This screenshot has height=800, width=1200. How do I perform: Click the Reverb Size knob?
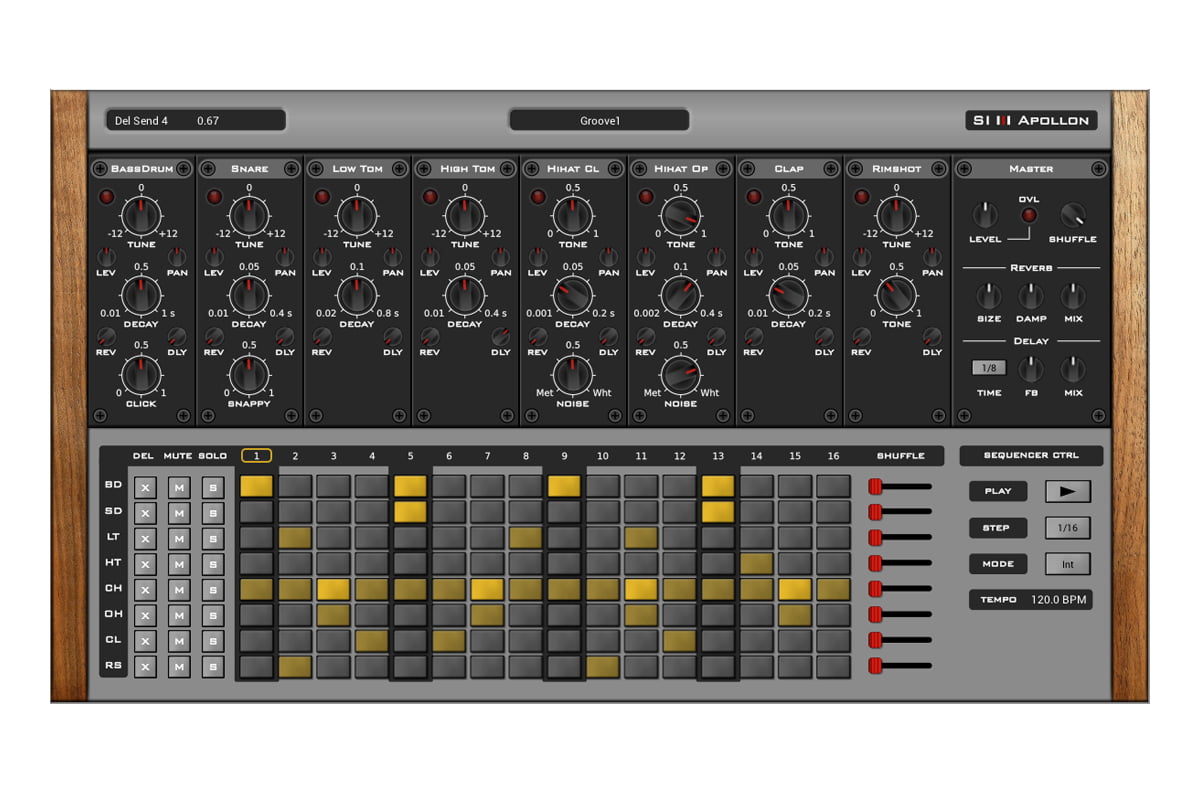(x=988, y=296)
